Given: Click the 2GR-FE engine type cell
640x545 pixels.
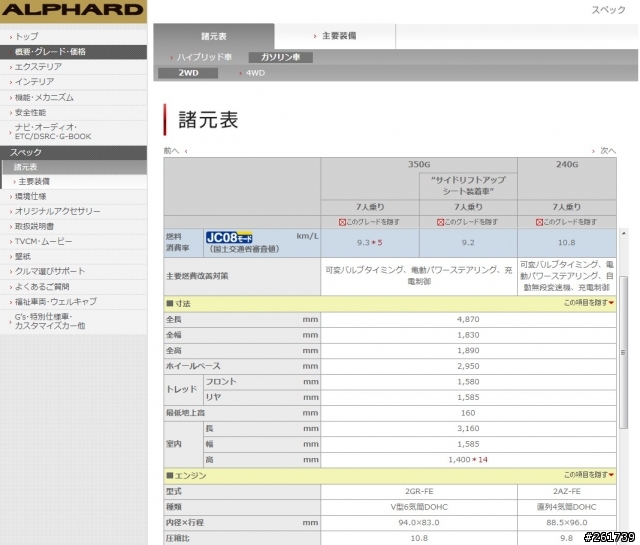Looking at the screenshot, I should 419,492.
